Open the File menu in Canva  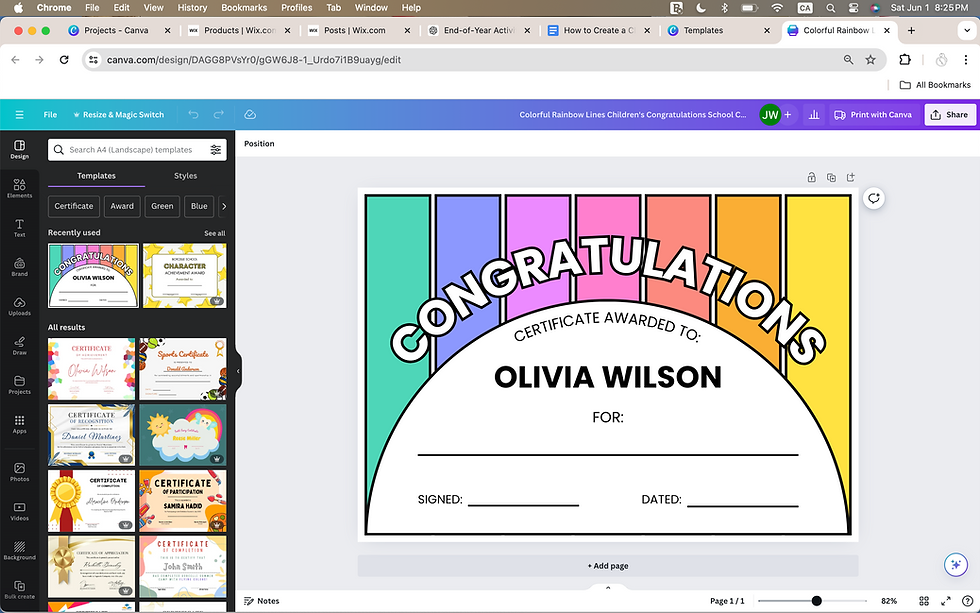[x=50, y=115]
